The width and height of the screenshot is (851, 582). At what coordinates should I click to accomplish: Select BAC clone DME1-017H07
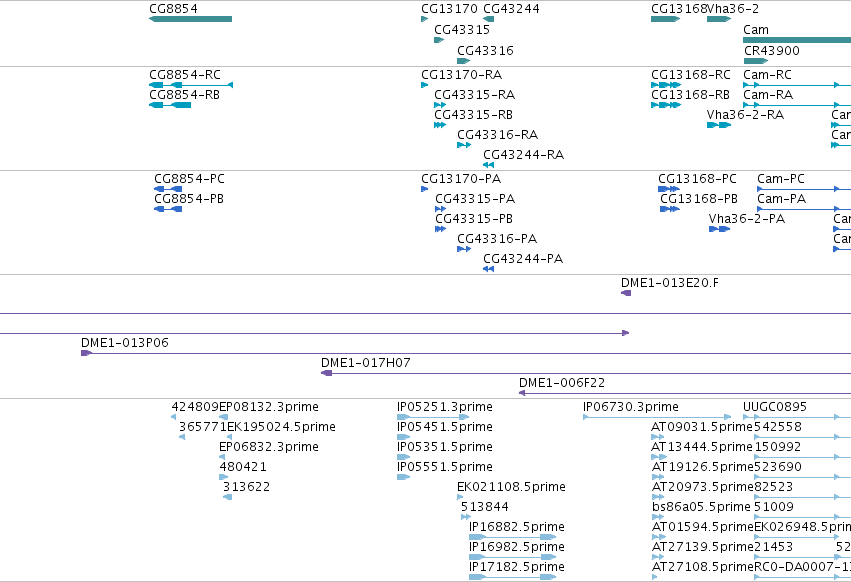(586, 374)
